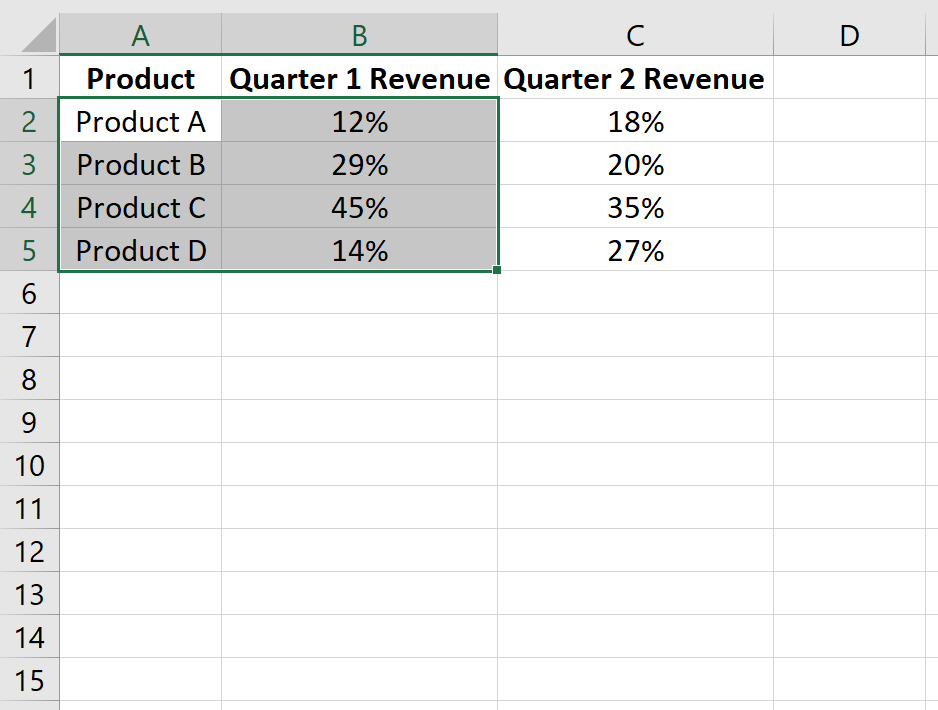938x710 pixels.
Task: Select column B header
Action: coord(360,35)
